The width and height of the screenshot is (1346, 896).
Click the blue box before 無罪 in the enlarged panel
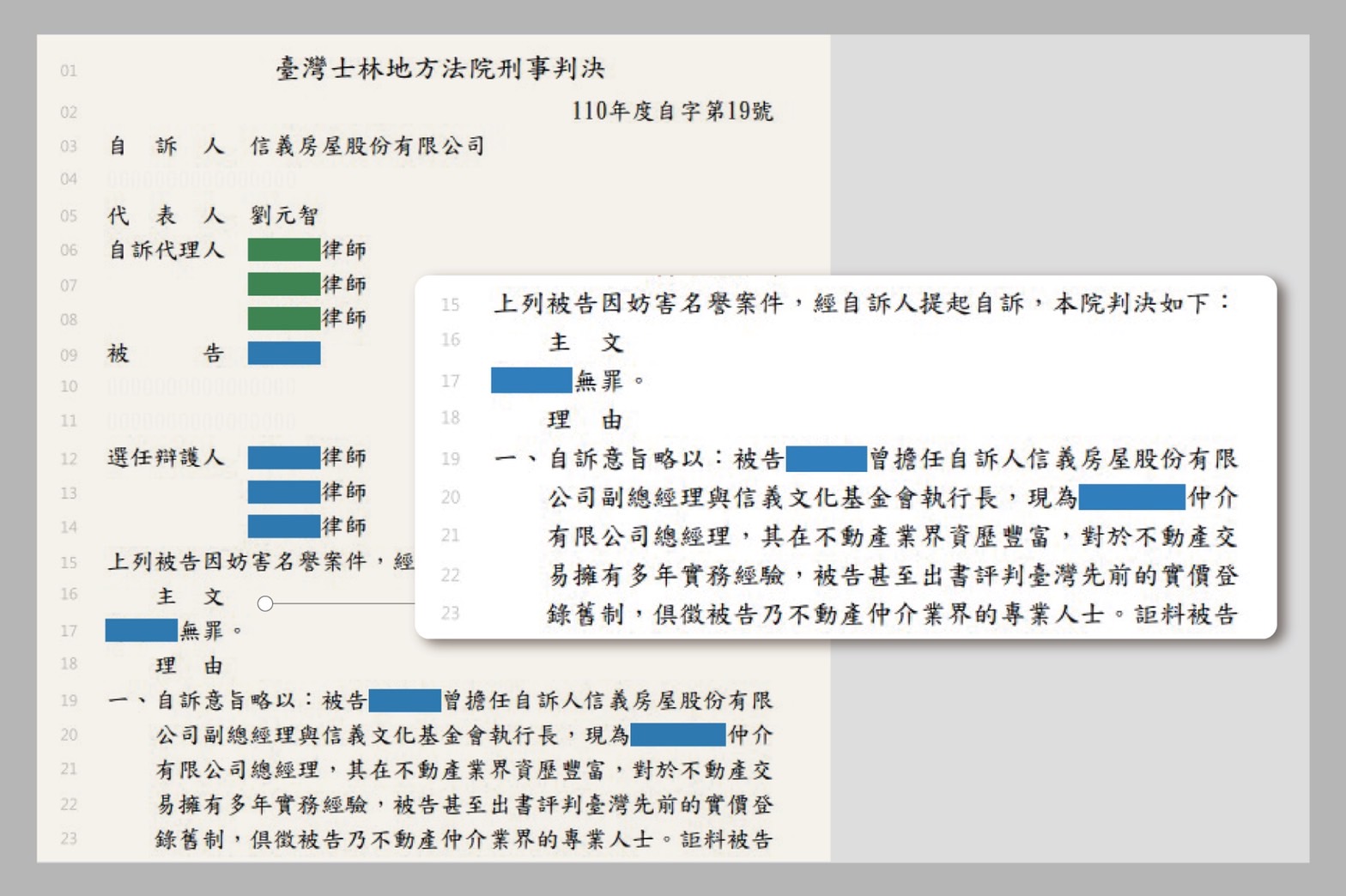click(531, 380)
